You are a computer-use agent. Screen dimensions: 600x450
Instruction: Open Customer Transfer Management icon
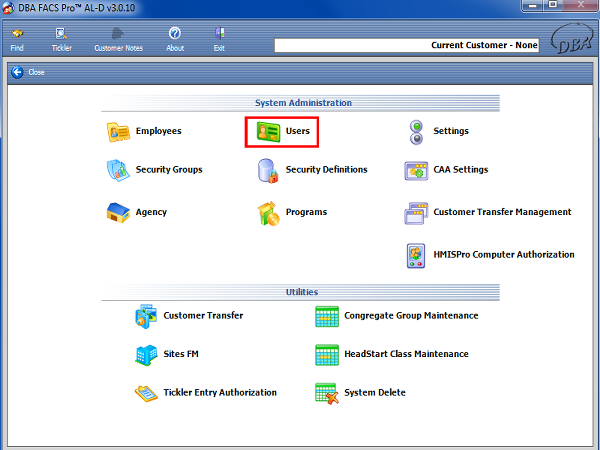point(416,213)
